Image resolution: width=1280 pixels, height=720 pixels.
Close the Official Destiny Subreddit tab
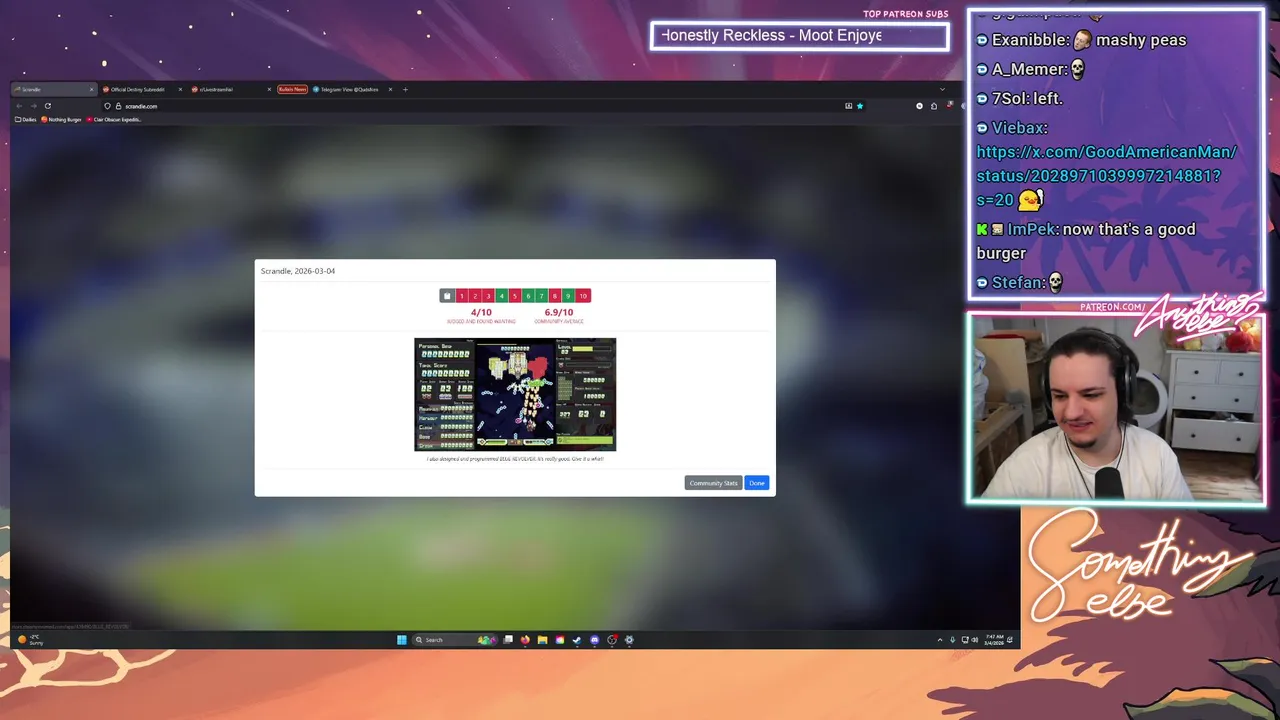(180, 89)
